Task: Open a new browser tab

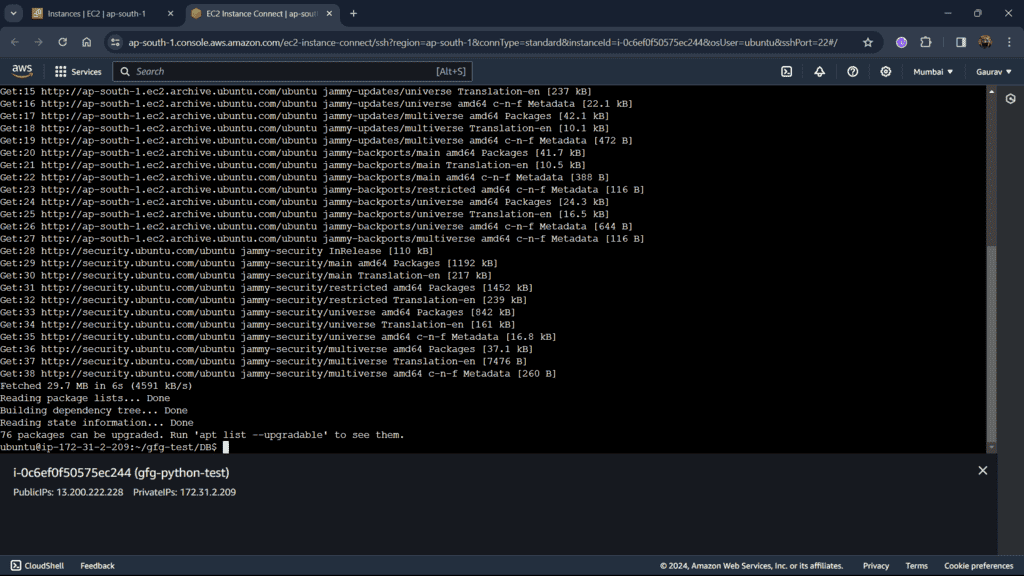Action: (x=353, y=13)
